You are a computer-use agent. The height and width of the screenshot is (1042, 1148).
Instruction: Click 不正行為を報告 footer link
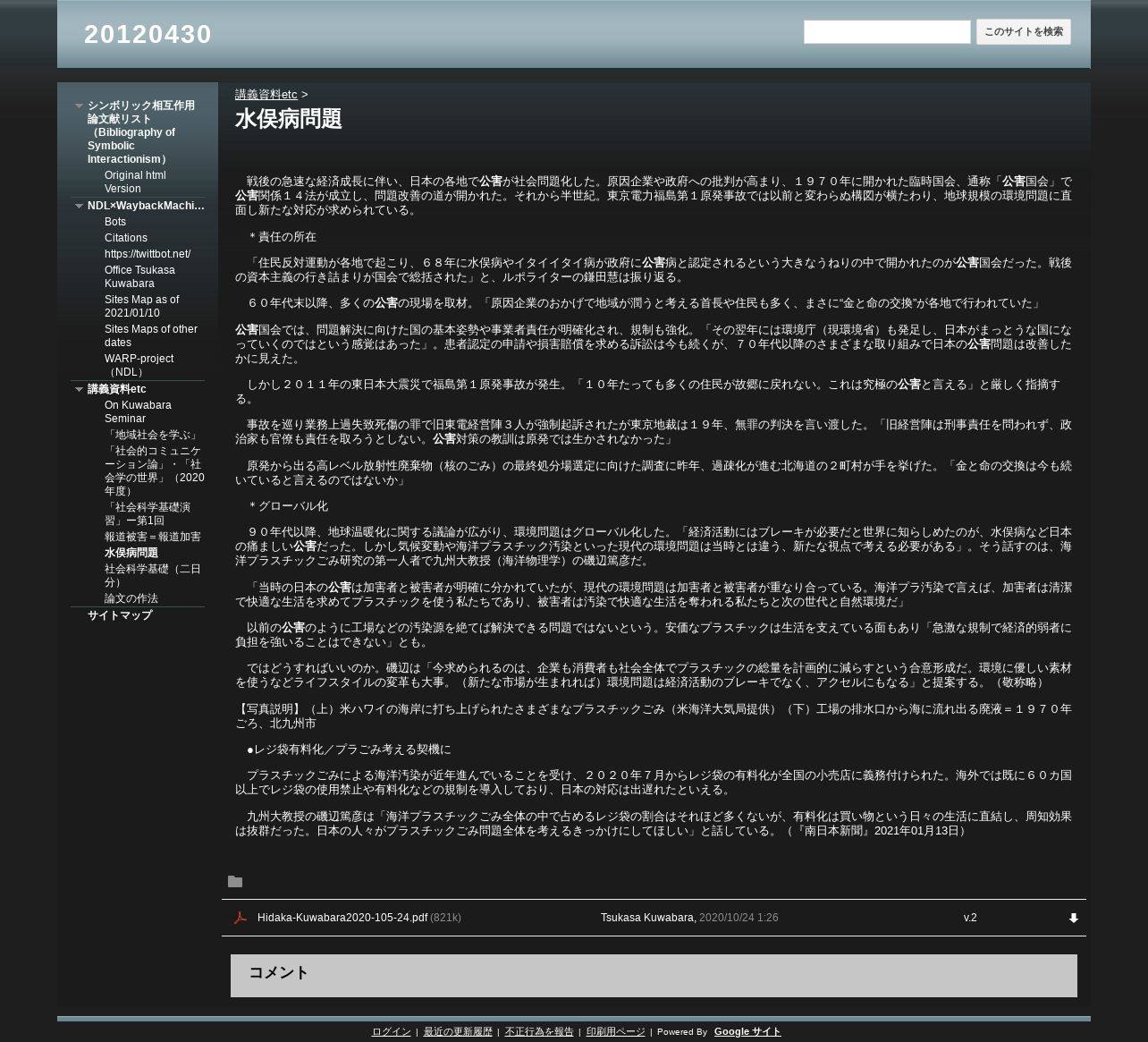coord(539,1031)
